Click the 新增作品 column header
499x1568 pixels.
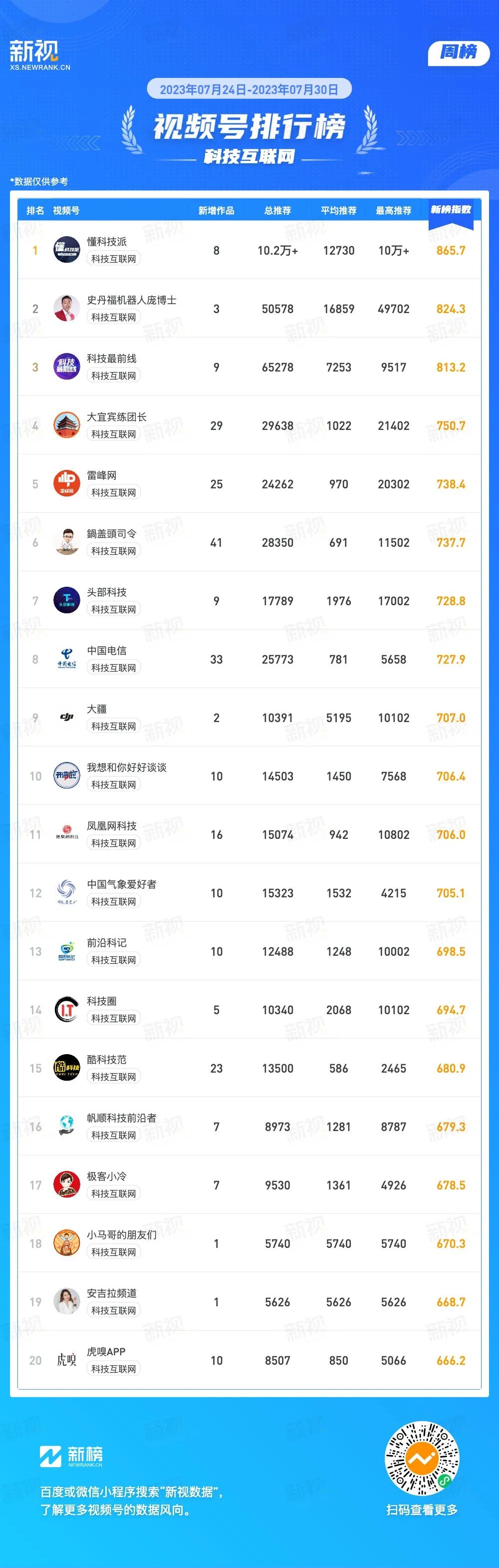[x=216, y=211]
